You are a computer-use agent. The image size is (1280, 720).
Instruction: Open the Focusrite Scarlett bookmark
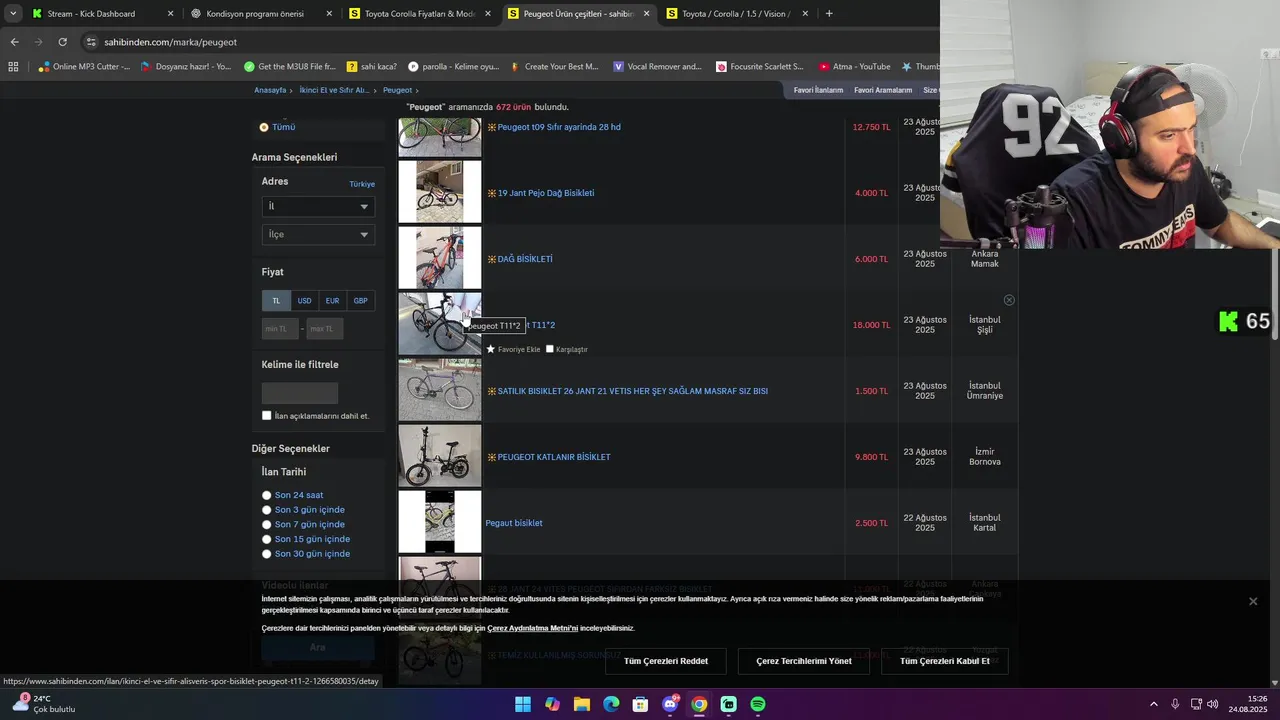(760, 67)
